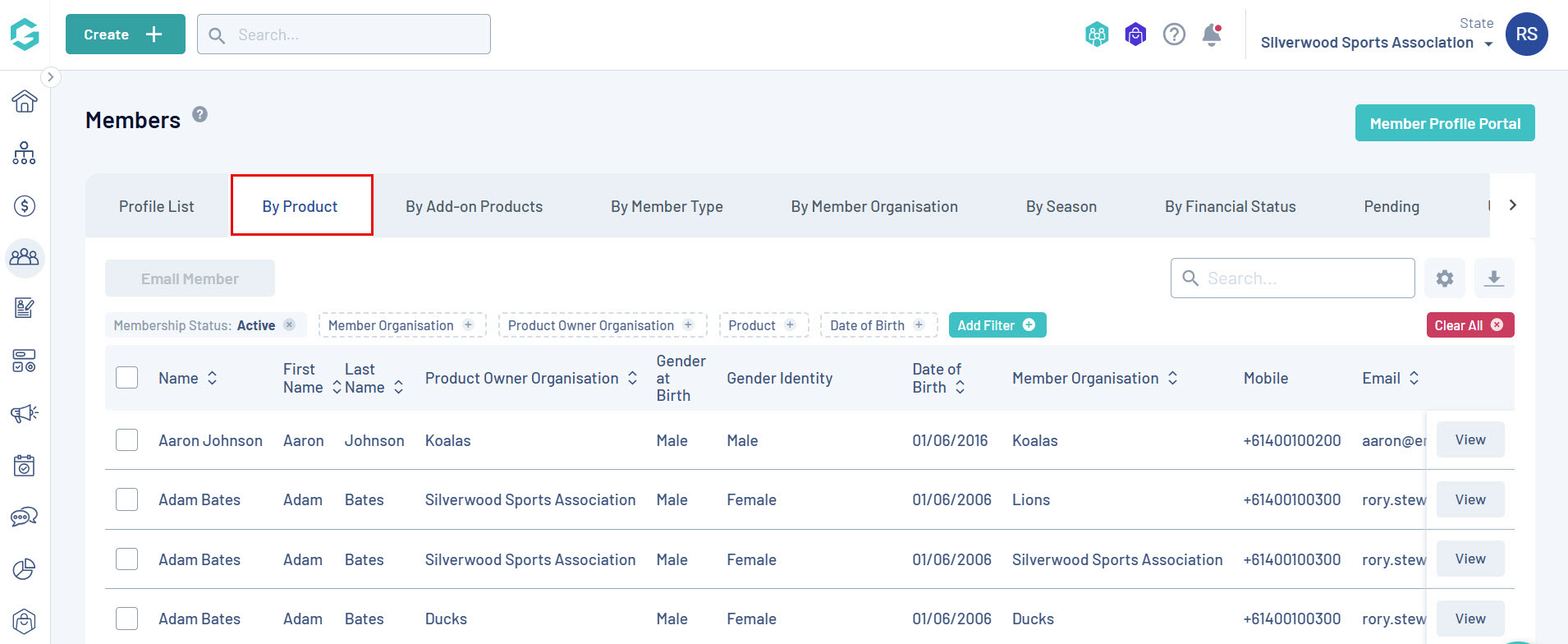Open the Home icon in sidebar

click(25, 101)
